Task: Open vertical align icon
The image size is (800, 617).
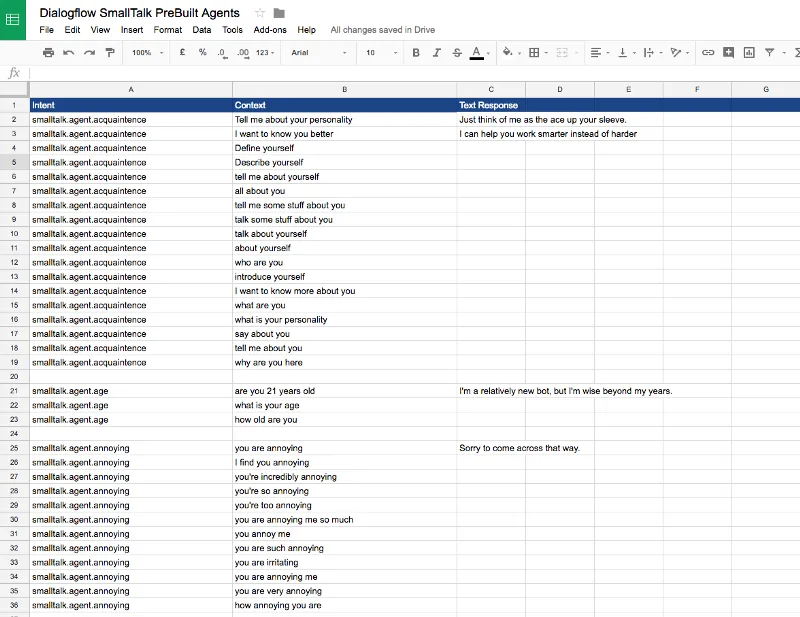Action: (622, 52)
